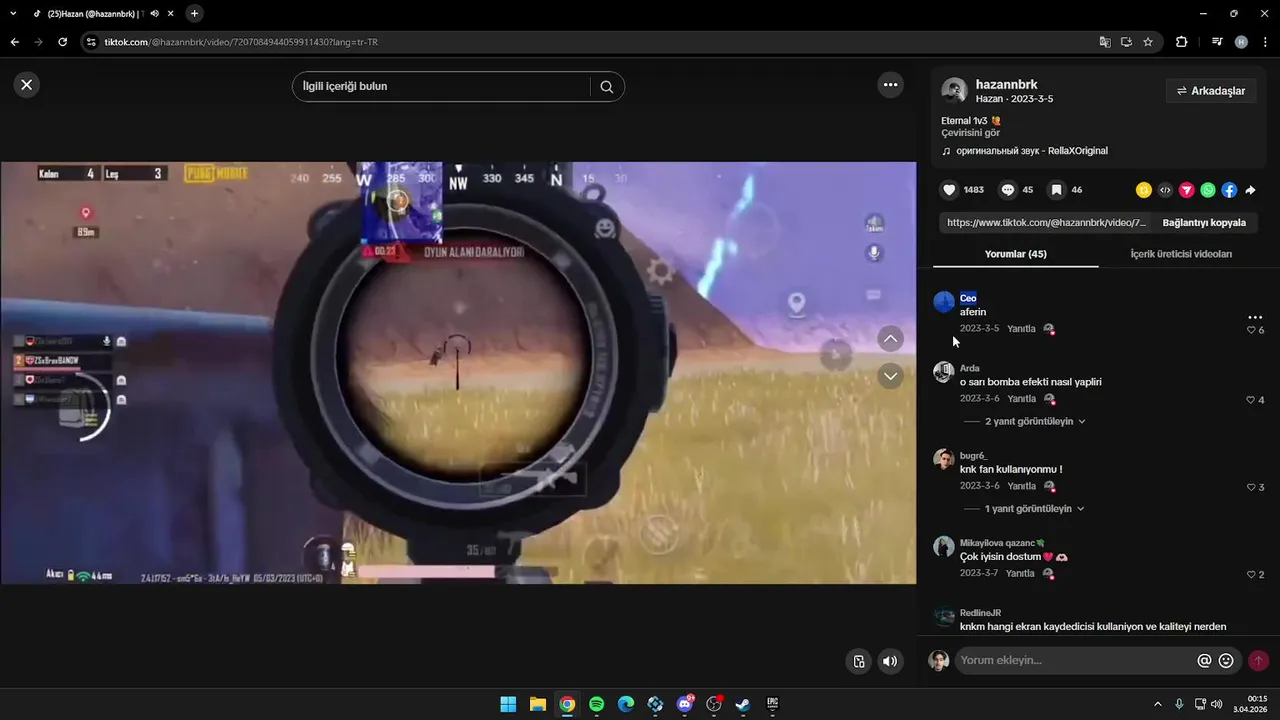The image size is (1280, 720).
Task: Go back with browser back arrow
Action: 14,42
